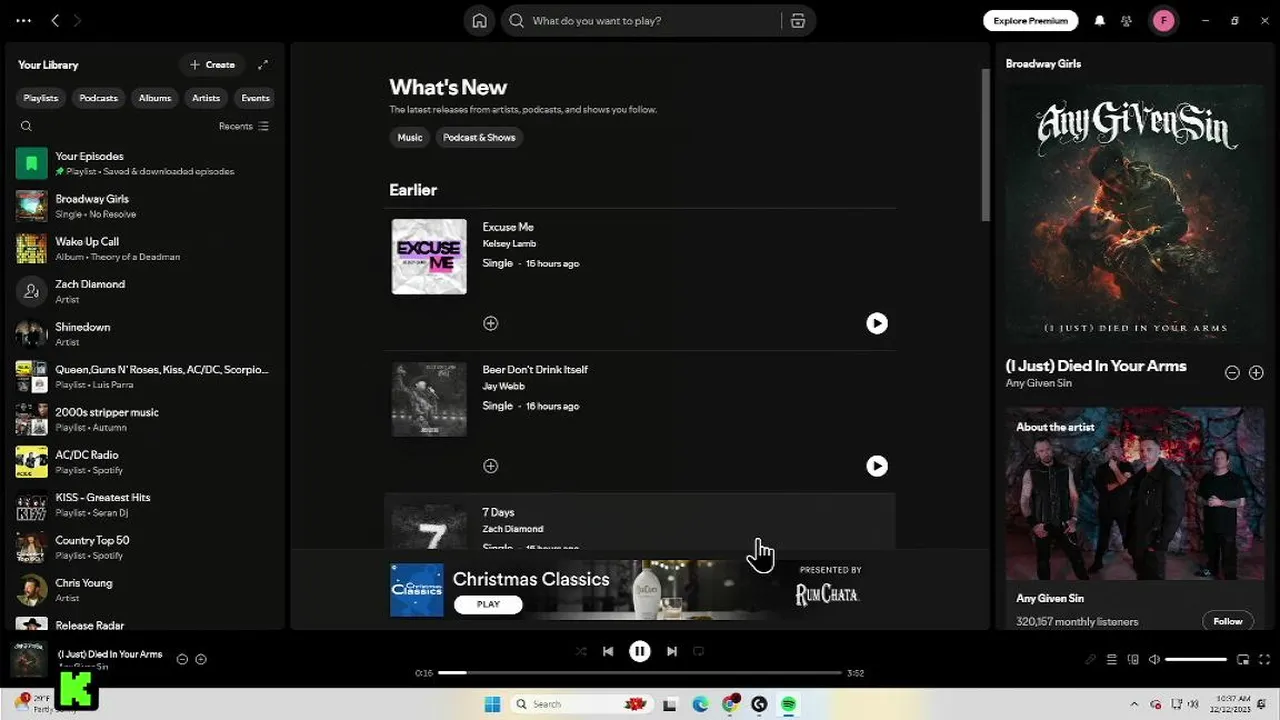The image size is (1280, 720).
Task: Skip to the previous track
Action: [608, 651]
